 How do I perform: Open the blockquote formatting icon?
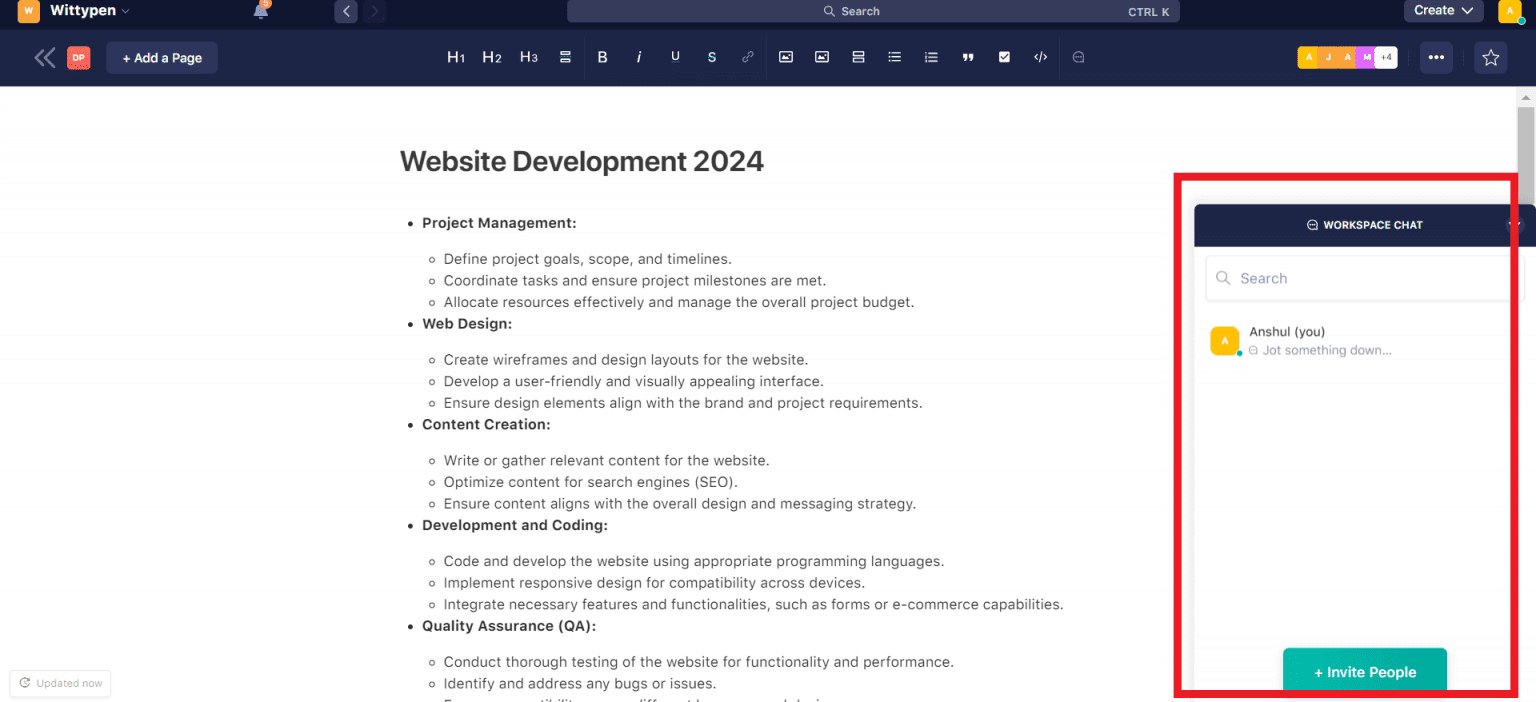(x=968, y=57)
